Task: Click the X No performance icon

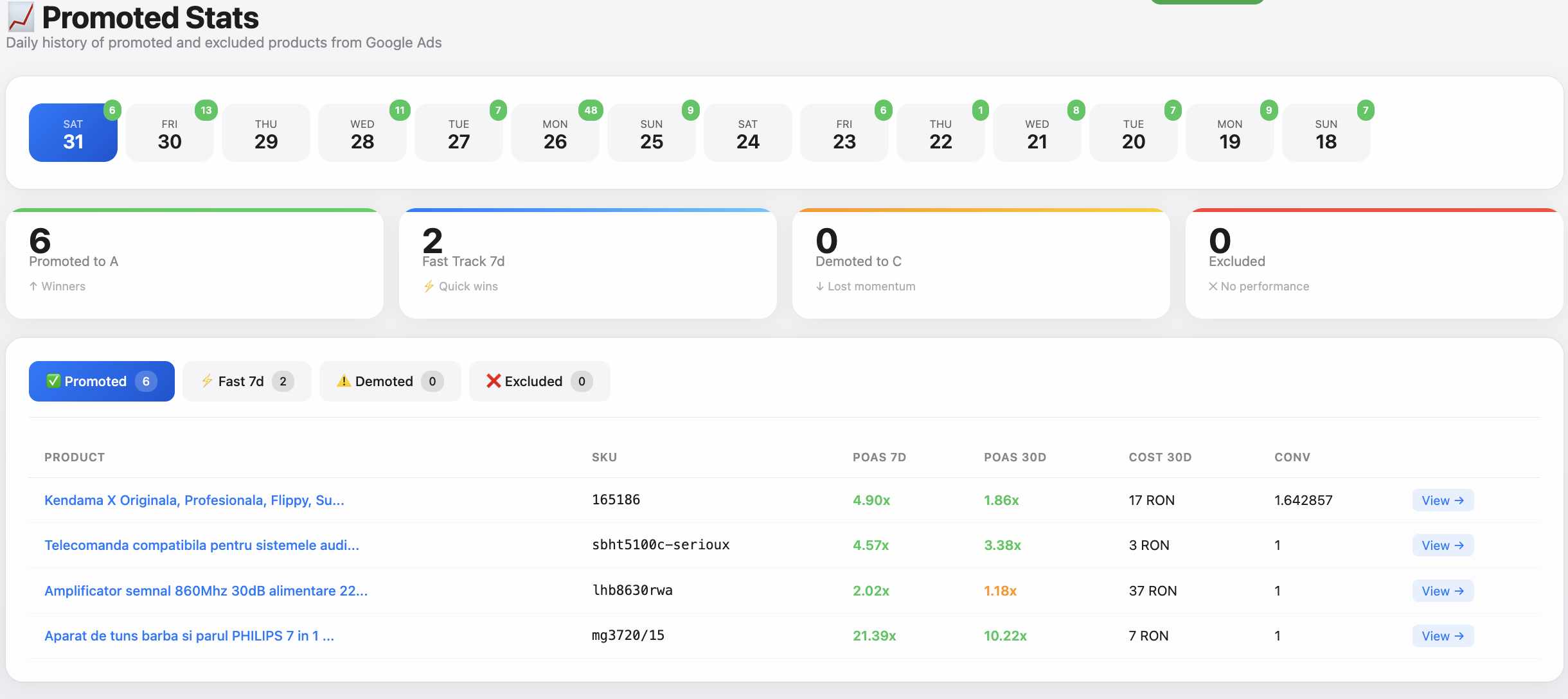Action: point(1214,287)
